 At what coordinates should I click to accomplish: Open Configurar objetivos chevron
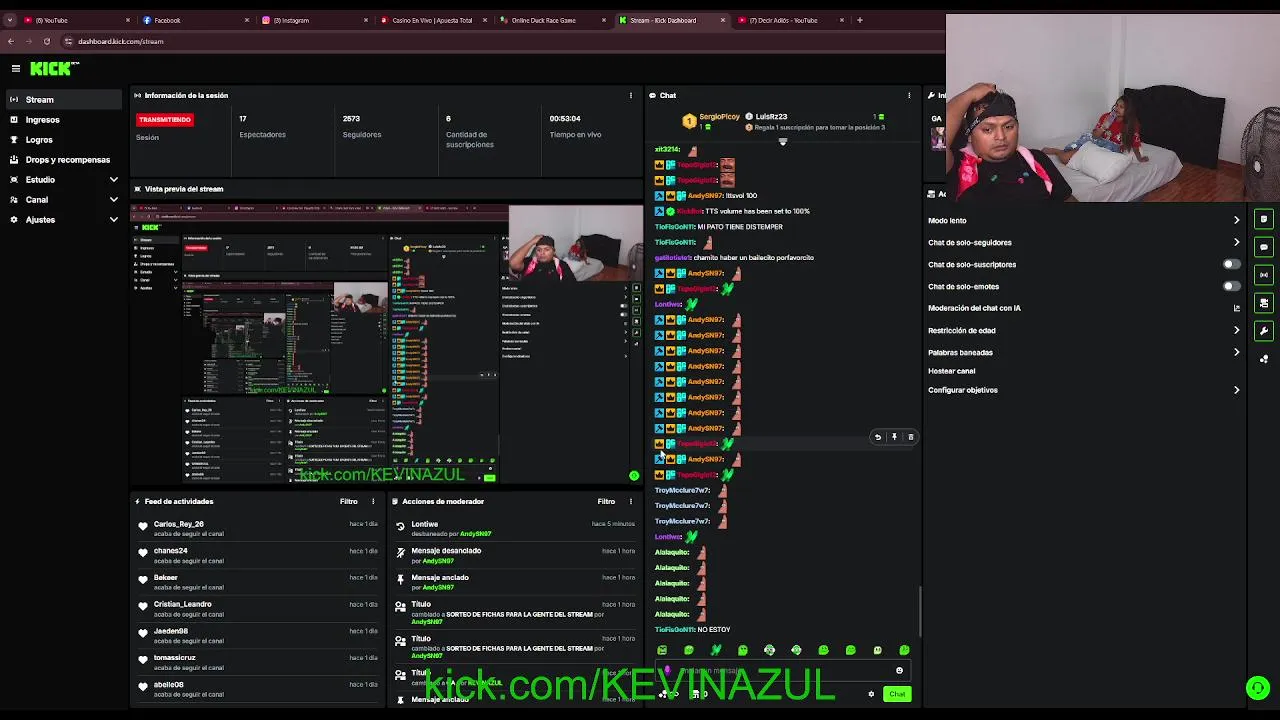[1236, 390]
